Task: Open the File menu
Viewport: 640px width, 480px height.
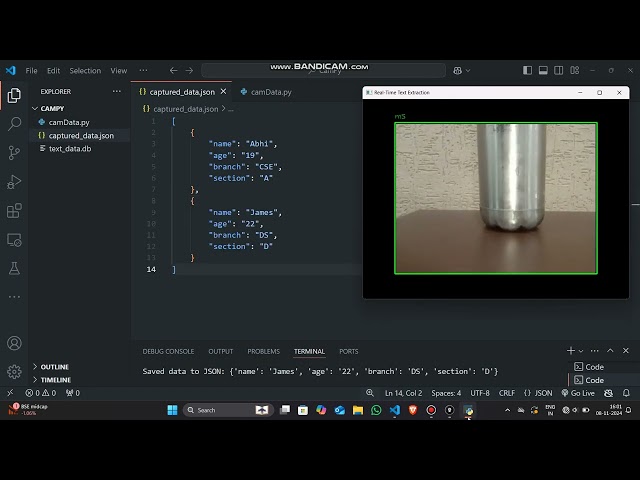Action: (x=31, y=71)
